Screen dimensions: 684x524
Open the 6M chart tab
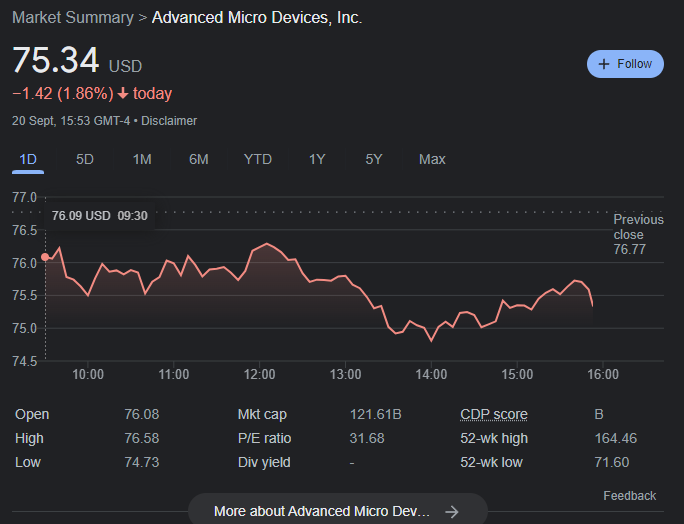pos(198,159)
